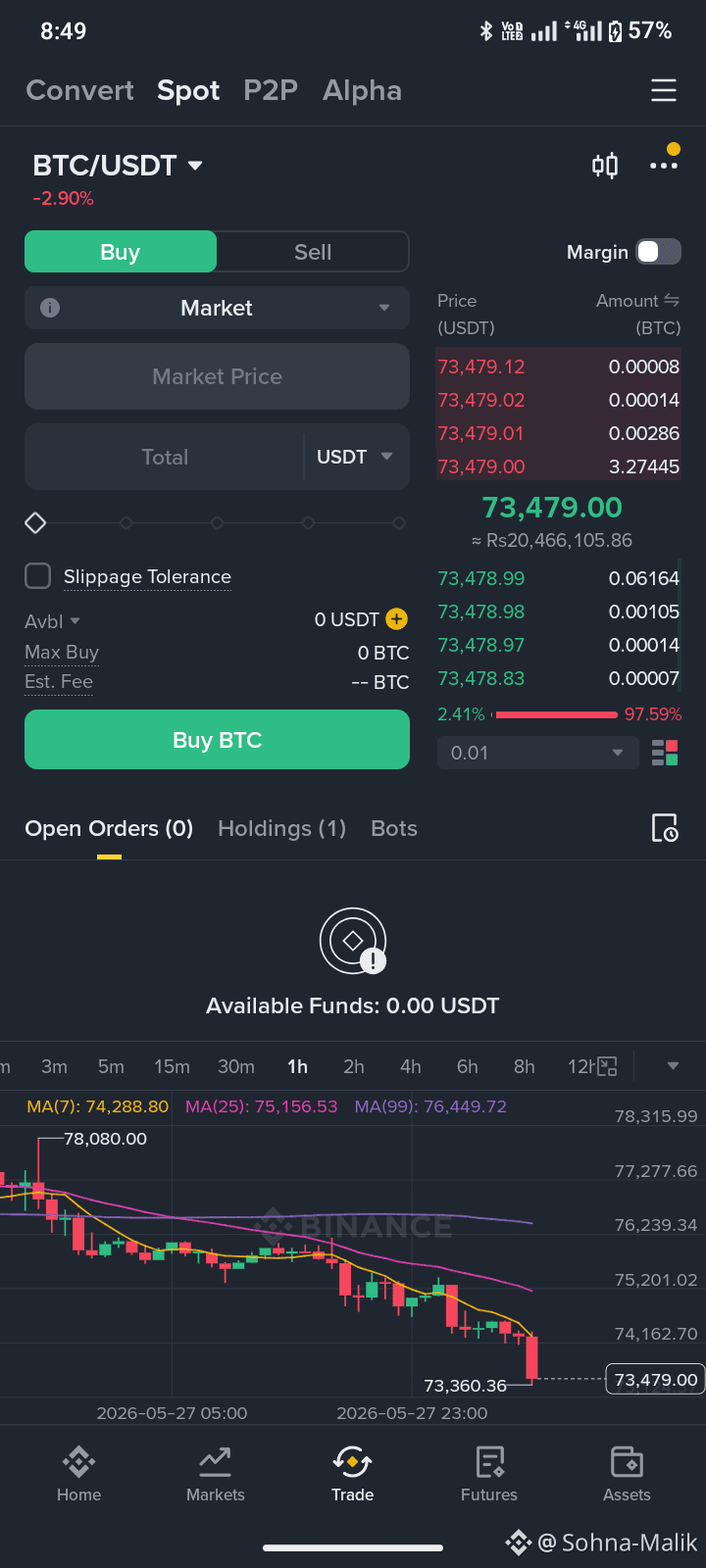Switch to the Convert tab

[x=79, y=90]
